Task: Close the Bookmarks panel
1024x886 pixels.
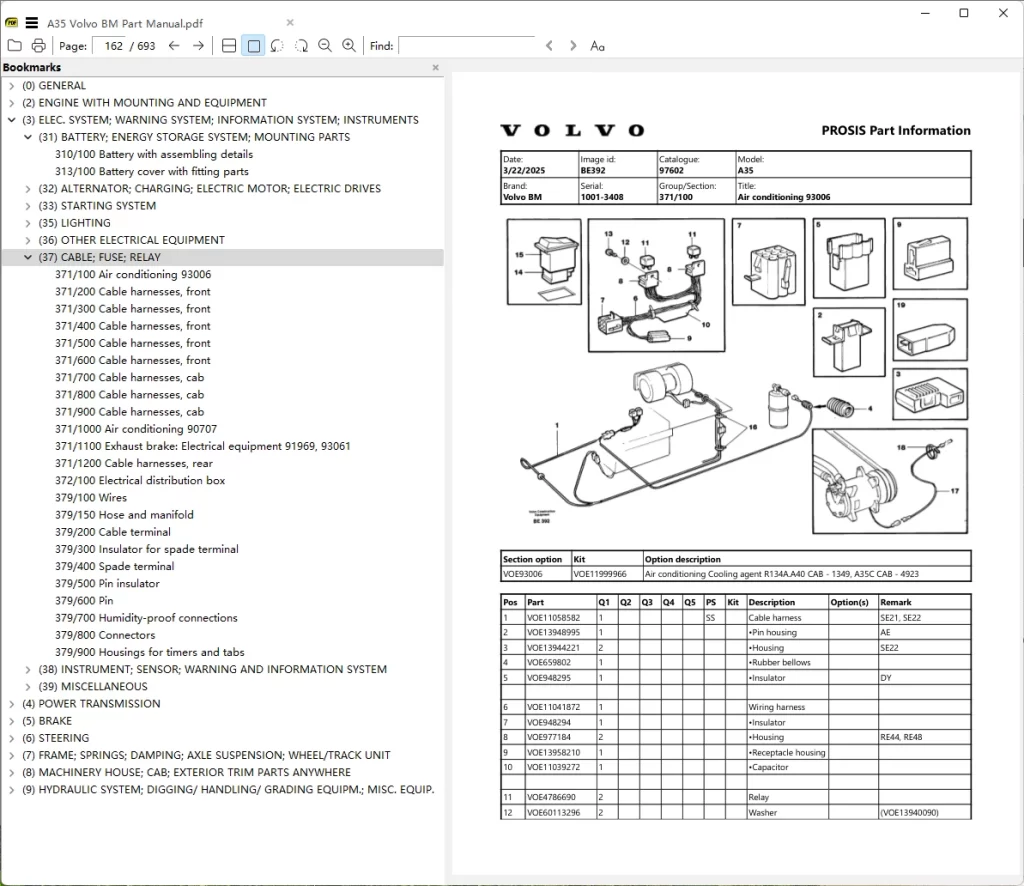Action: point(436,67)
